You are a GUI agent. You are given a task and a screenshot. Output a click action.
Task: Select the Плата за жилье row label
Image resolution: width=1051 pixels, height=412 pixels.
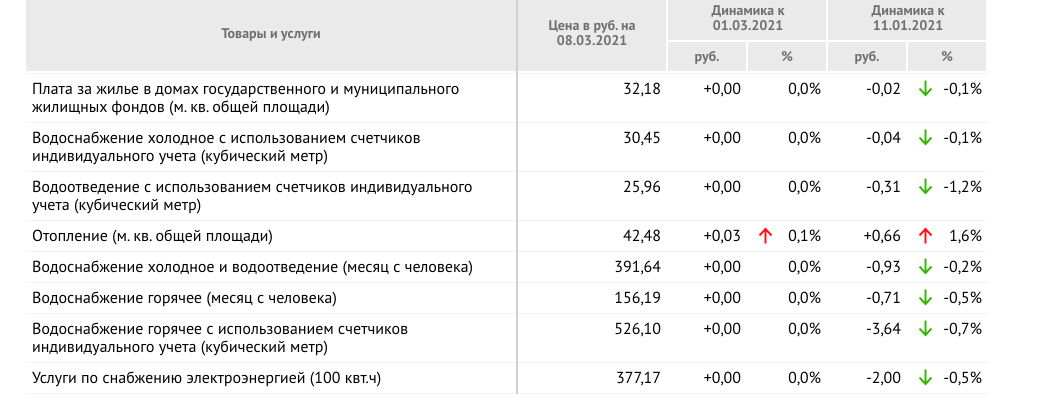pyautogui.click(x=245, y=98)
